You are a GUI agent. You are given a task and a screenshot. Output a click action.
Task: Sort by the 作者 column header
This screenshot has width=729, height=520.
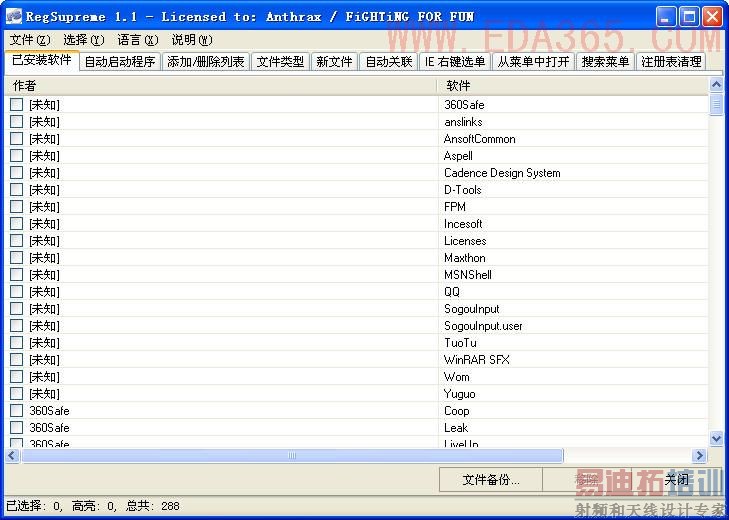click(x=221, y=86)
